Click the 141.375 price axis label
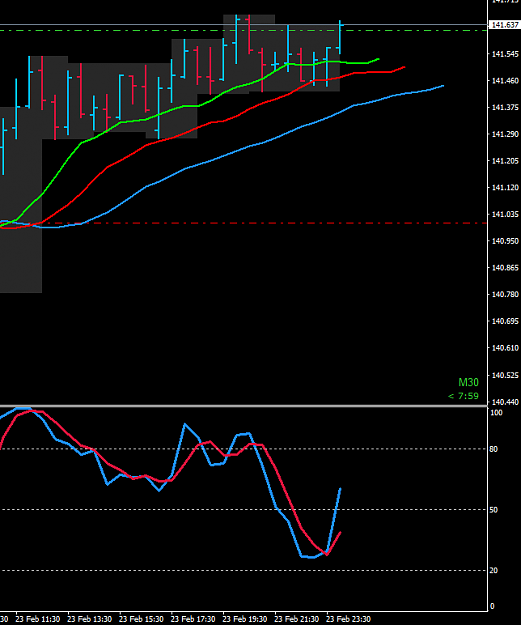521x625 pixels. coord(505,107)
